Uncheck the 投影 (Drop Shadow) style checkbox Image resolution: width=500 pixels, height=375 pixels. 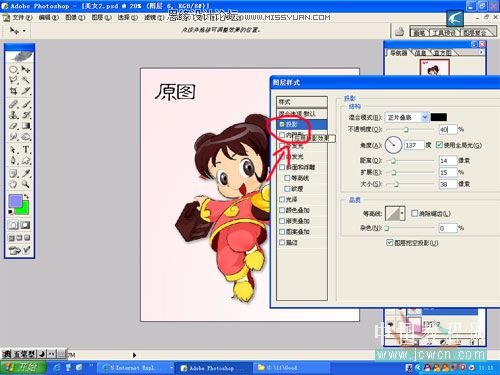[x=282, y=124]
